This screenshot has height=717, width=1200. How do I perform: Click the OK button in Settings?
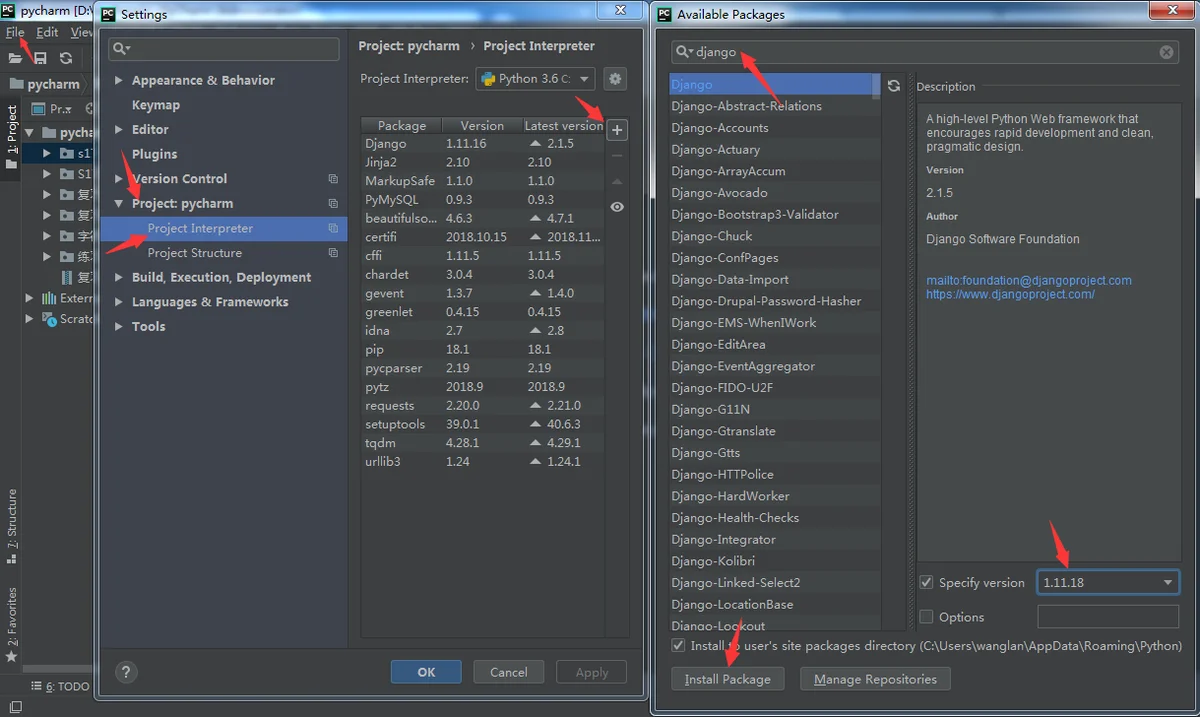tap(426, 672)
